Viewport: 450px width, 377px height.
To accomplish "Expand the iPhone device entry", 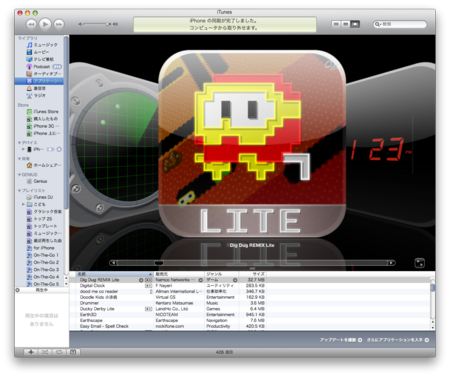I will coord(23,149).
